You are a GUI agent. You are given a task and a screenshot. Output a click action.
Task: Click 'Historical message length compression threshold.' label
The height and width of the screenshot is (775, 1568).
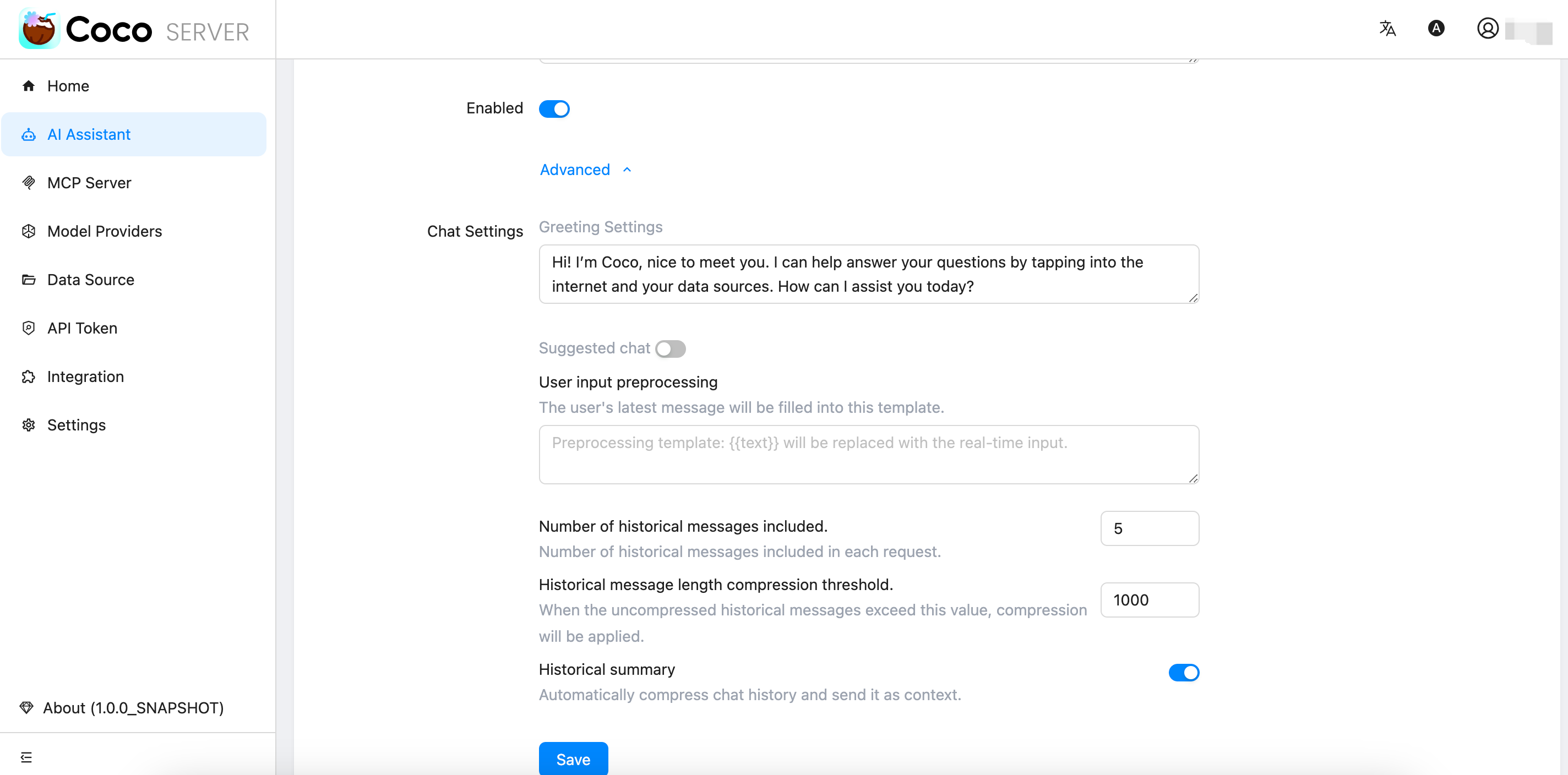[715, 585]
